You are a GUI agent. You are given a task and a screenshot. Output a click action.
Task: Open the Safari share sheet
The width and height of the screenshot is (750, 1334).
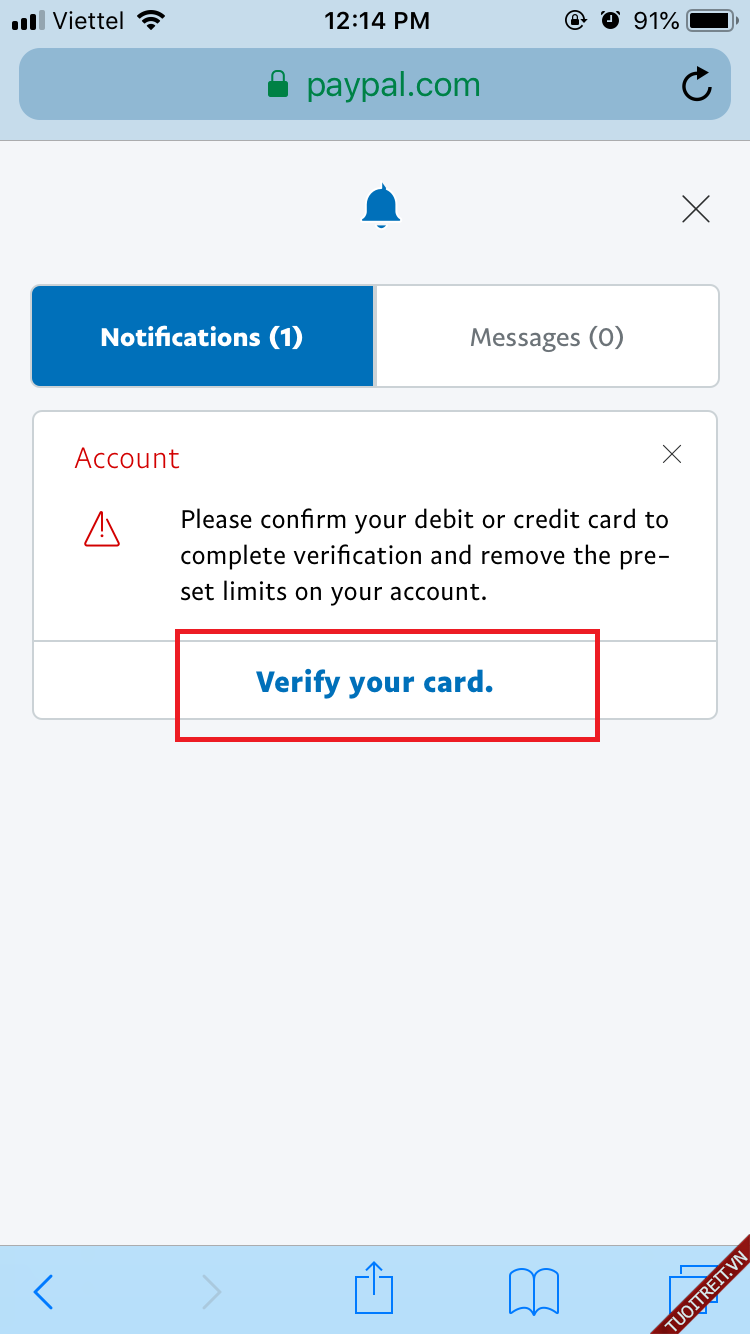coord(375,1288)
